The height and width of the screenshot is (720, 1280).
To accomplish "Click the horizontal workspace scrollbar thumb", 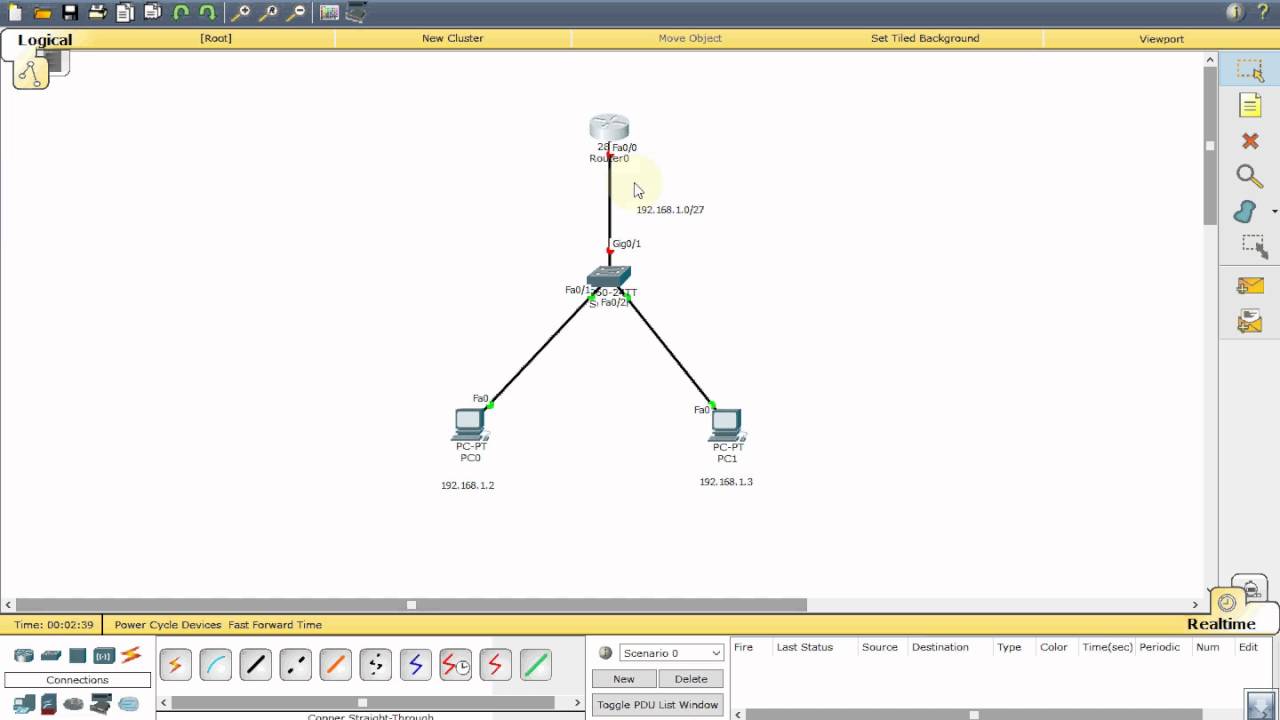I will point(411,605).
